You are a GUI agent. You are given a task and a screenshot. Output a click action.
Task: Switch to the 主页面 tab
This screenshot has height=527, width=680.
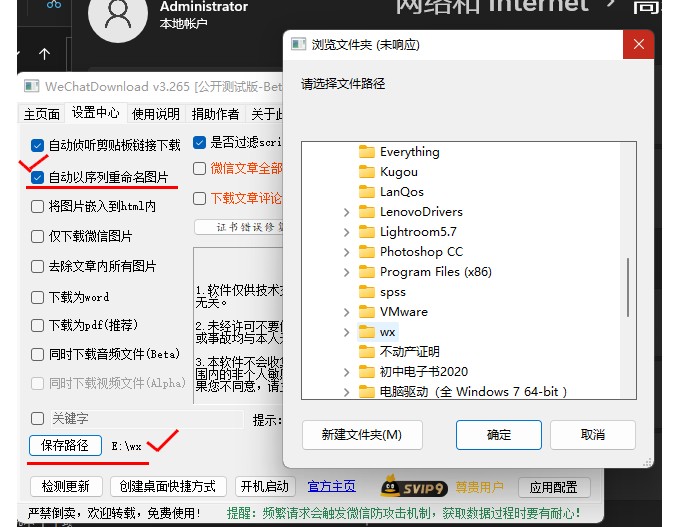pos(42,114)
